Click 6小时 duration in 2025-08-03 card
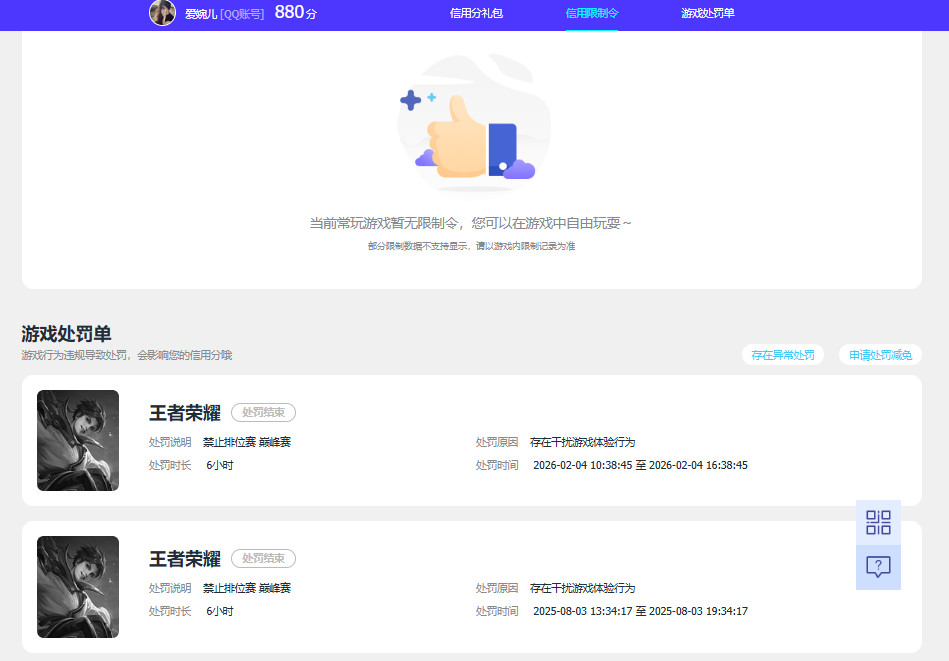The height and width of the screenshot is (661, 949). [220, 611]
